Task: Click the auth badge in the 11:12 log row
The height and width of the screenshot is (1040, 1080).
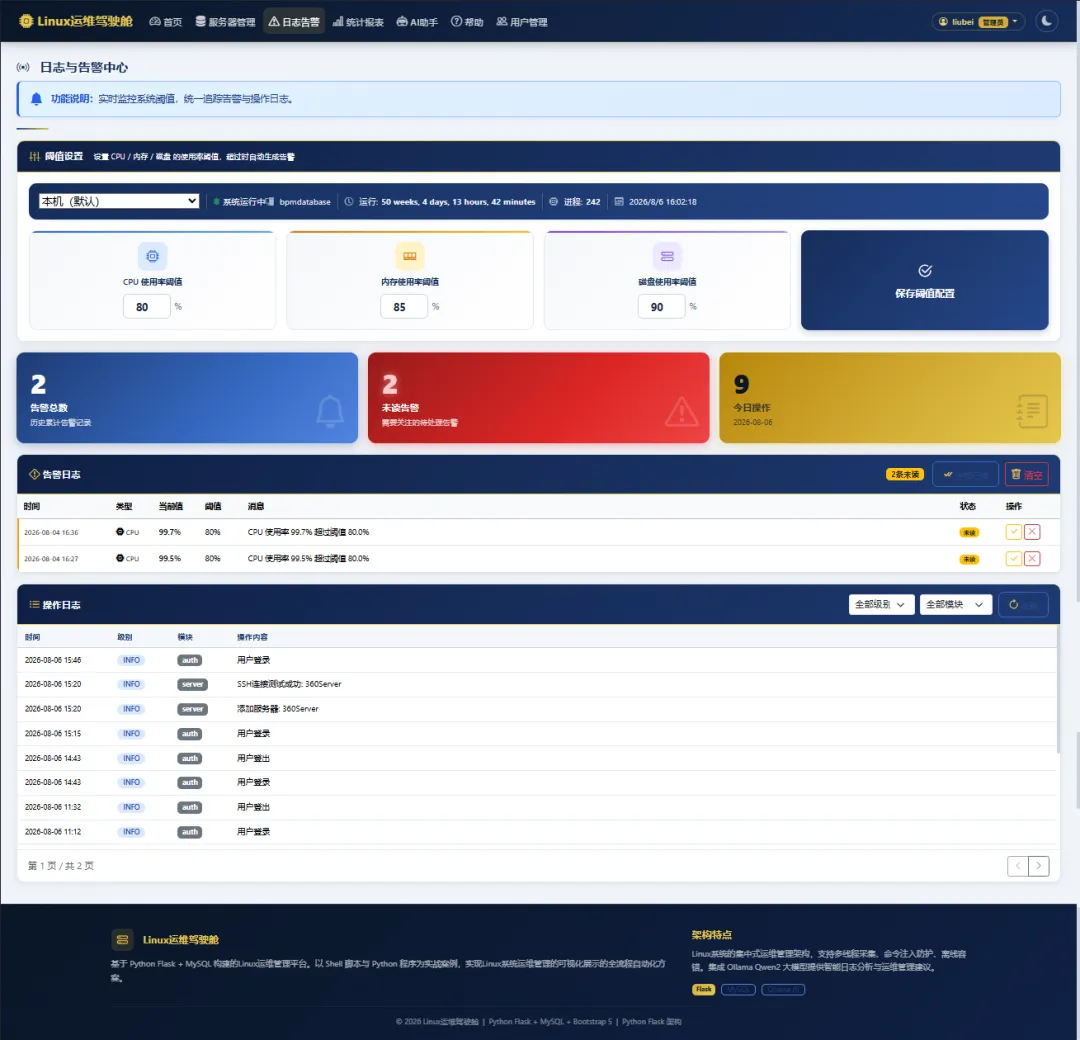Action: [x=189, y=832]
